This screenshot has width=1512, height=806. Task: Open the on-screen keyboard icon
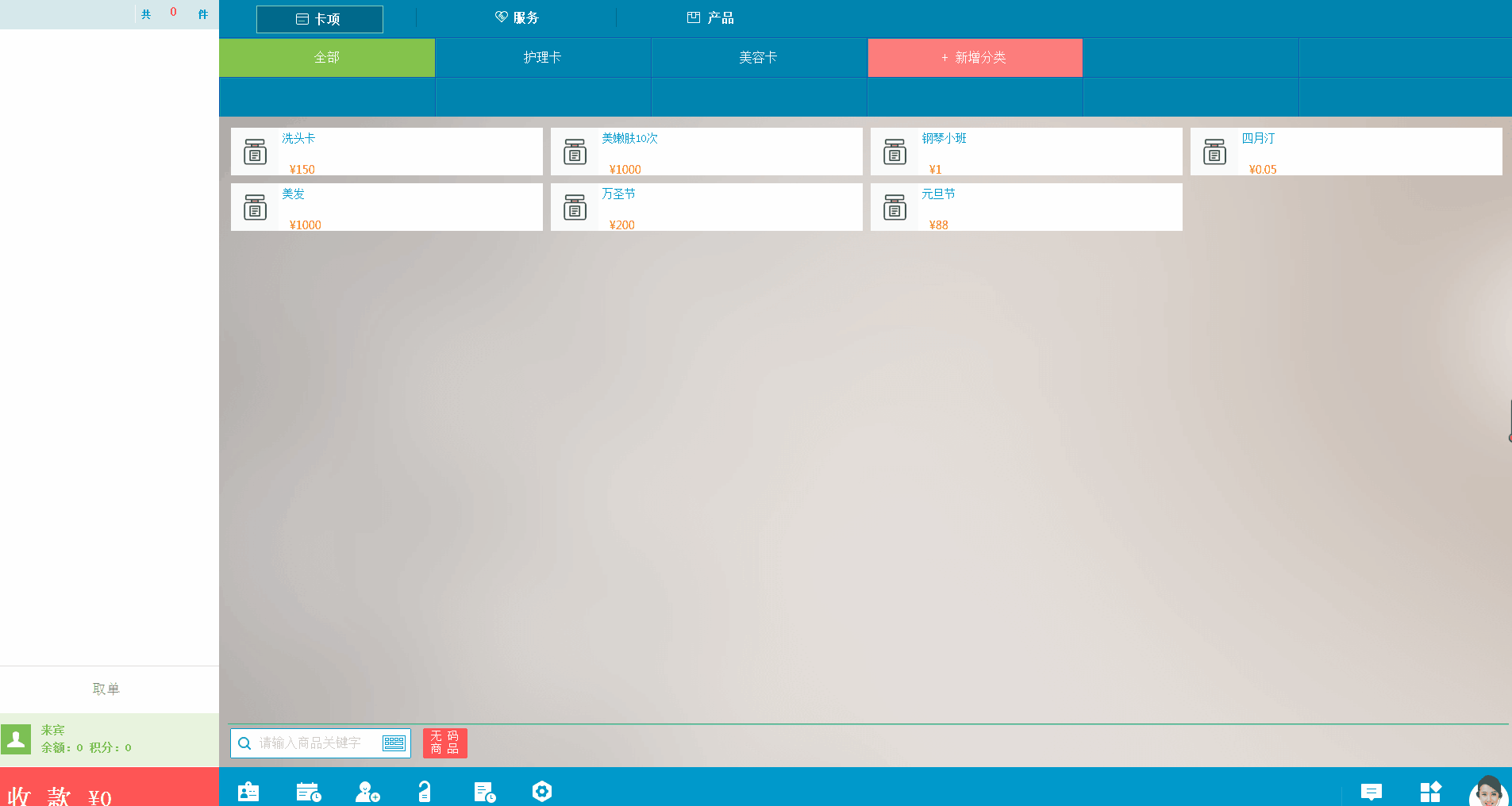point(394,743)
